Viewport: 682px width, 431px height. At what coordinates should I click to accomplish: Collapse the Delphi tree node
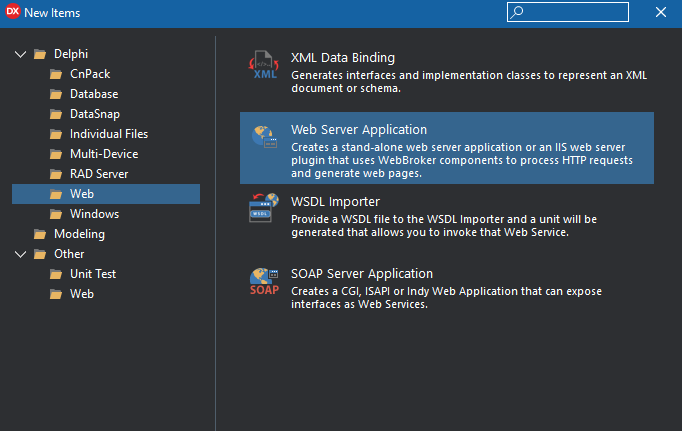click(20, 54)
